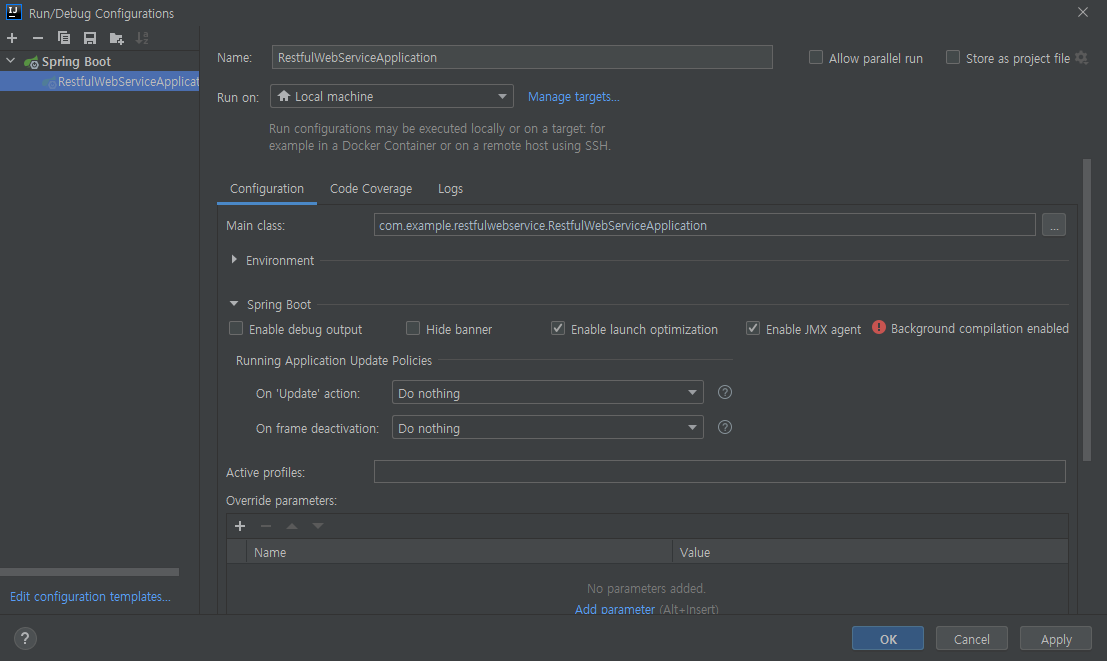This screenshot has height=661, width=1107.
Task: Open the dialog Help question mark button
Action: click(x=26, y=639)
